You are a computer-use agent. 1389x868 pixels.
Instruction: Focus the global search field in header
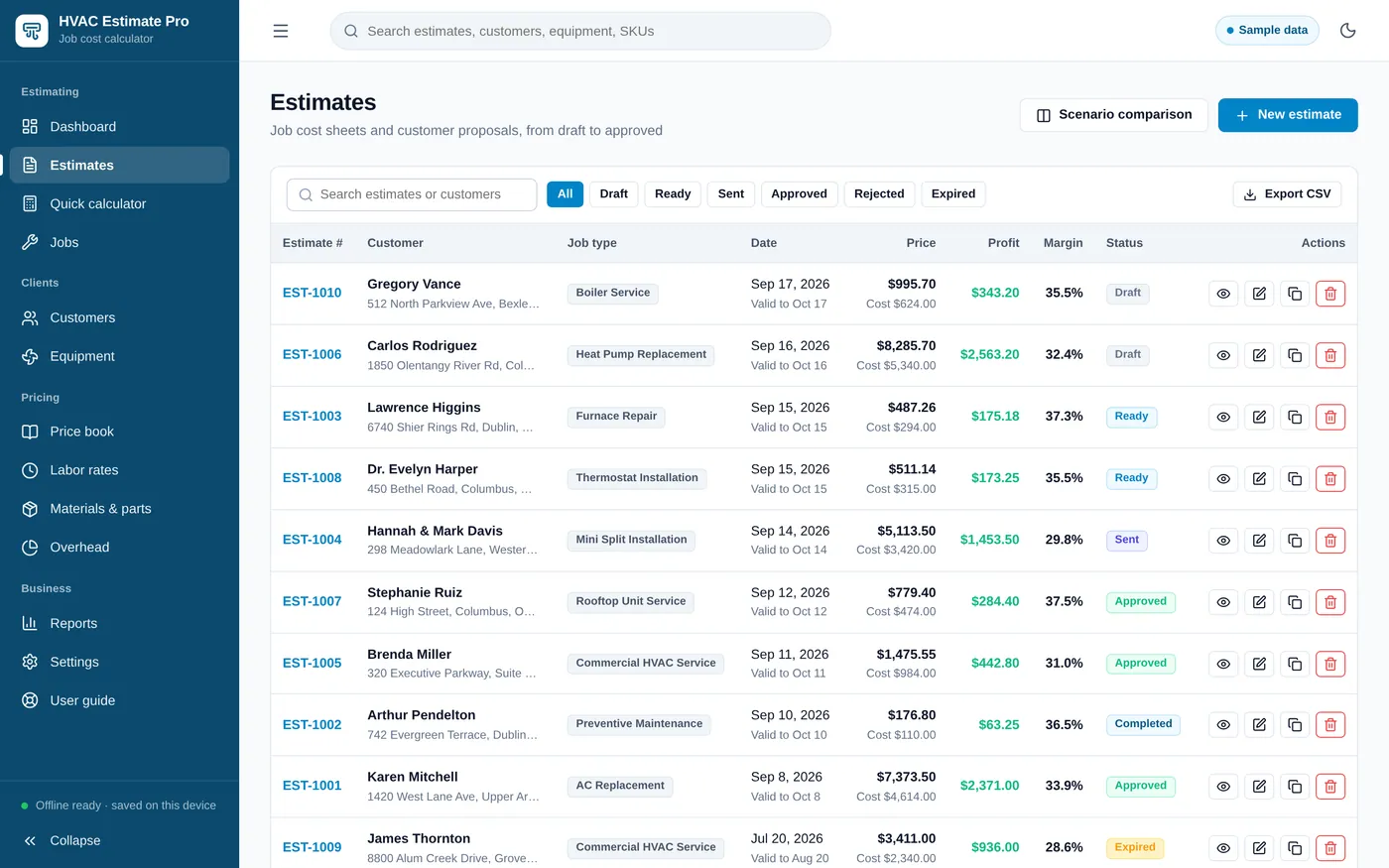click(580, 31)
